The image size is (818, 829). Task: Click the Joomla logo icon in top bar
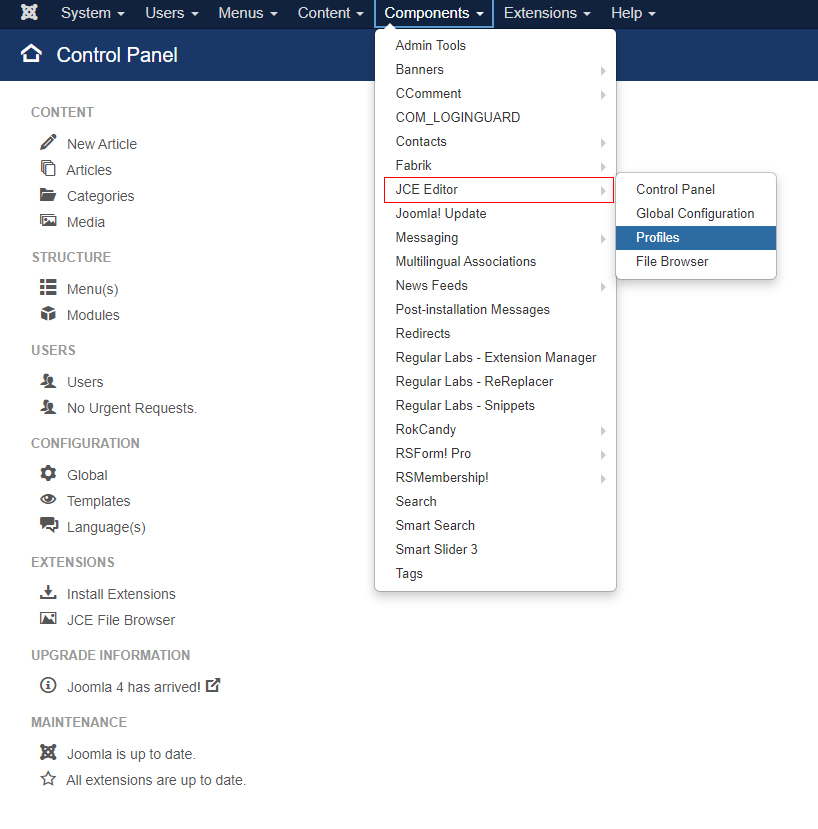[29, 12]
